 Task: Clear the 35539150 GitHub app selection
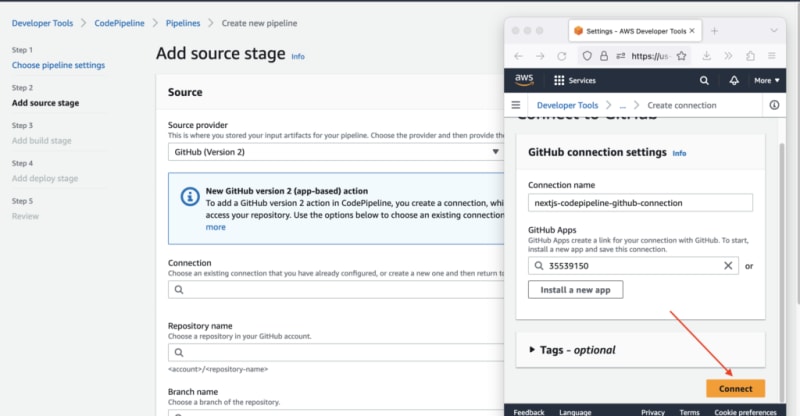click(x=728, y=265)
